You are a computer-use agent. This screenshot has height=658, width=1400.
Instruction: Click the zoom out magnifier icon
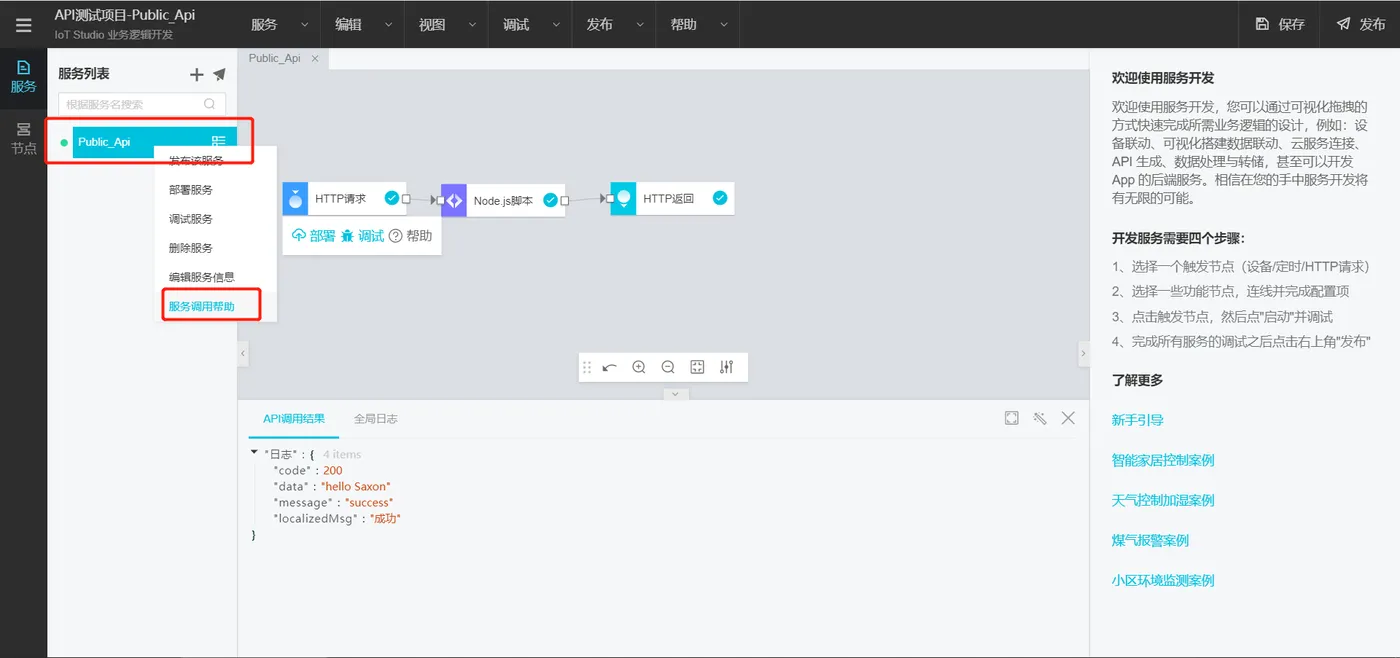point(668,367)
